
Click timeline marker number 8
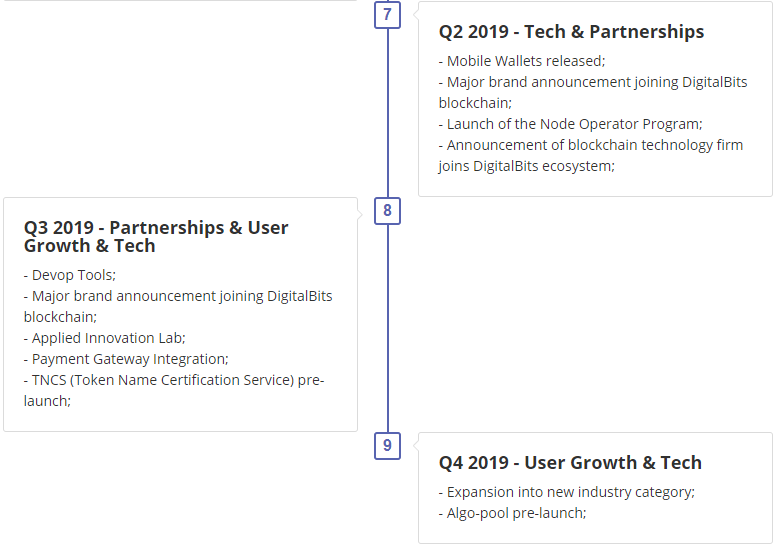point(387,210)
